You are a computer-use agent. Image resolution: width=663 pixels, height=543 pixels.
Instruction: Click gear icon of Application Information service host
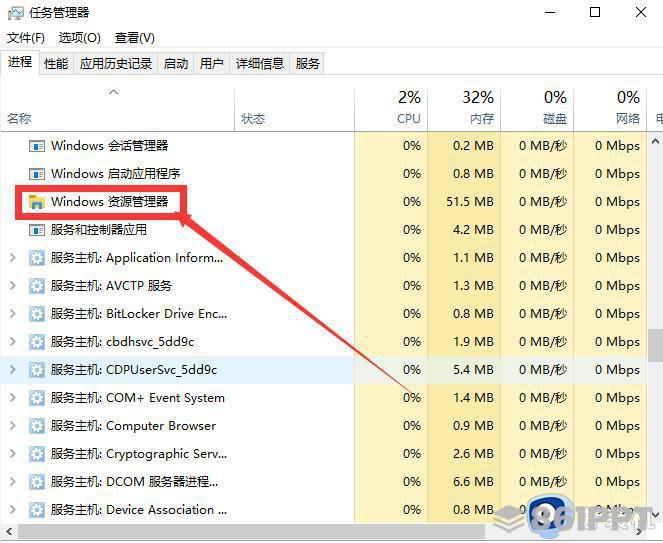37,258
